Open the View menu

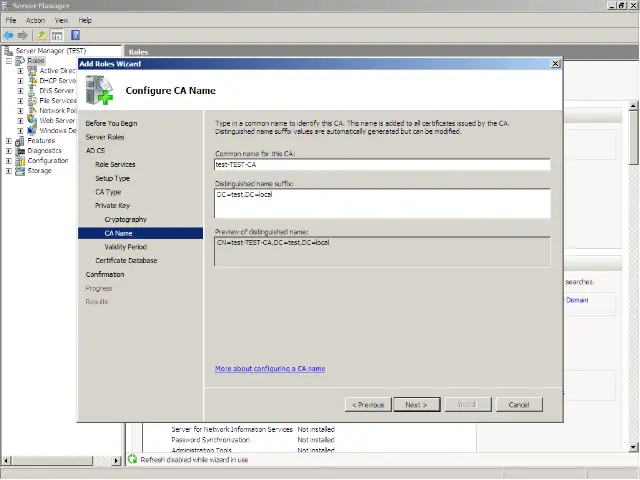(62, 20)
